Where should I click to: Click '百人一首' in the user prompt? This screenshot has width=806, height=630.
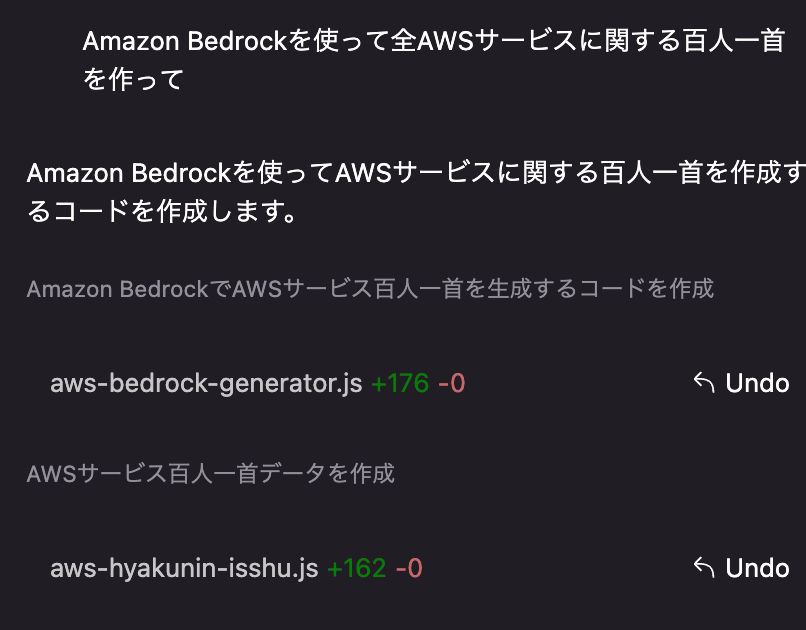[734, 41]
